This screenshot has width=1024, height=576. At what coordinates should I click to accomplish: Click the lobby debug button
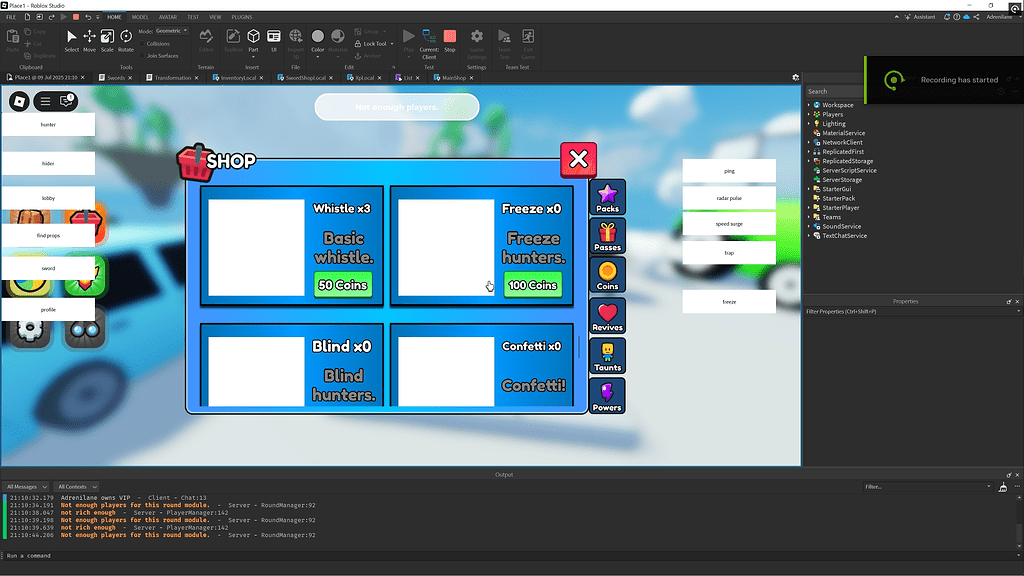click(48, 198)
